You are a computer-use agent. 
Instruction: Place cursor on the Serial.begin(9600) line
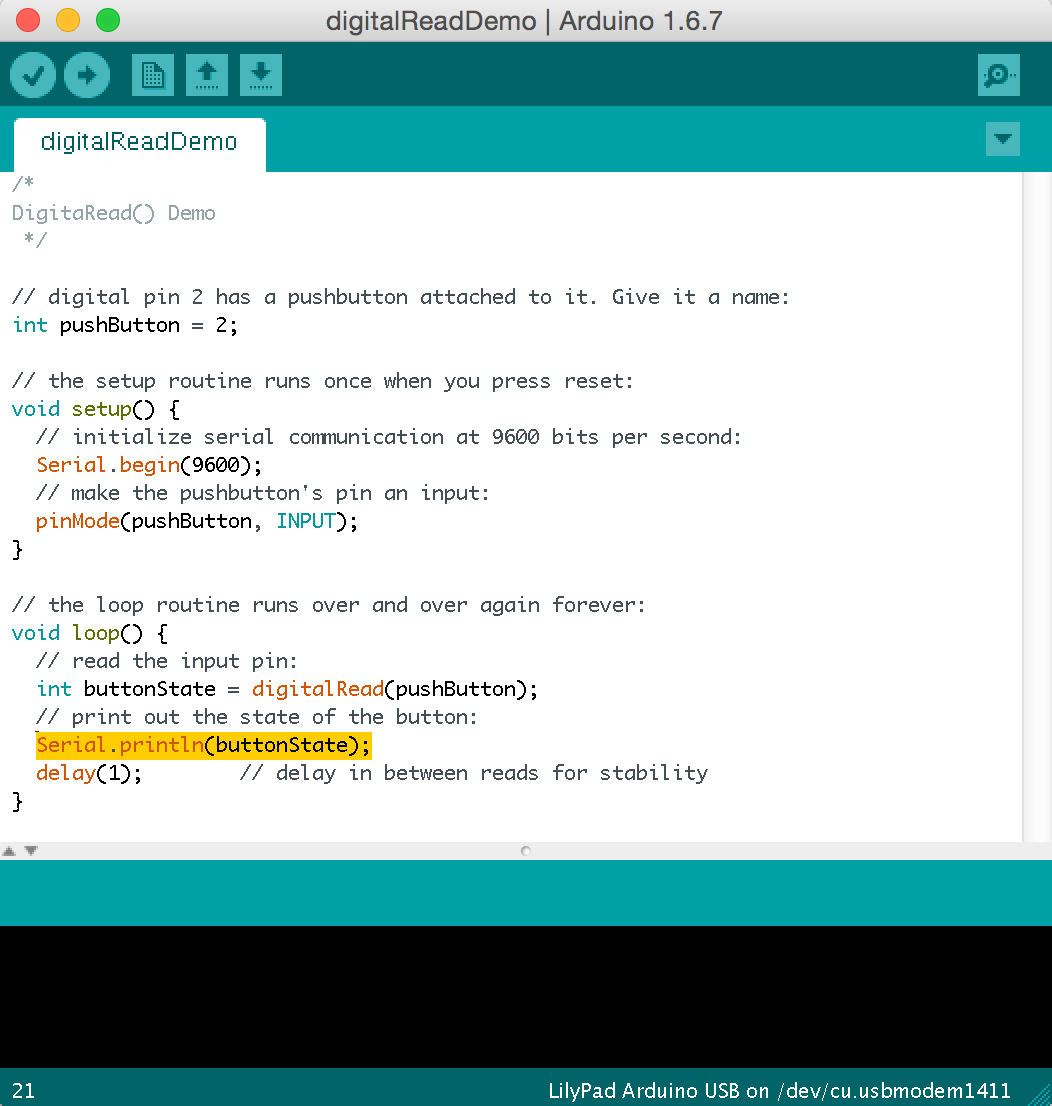tap(149, 465)
